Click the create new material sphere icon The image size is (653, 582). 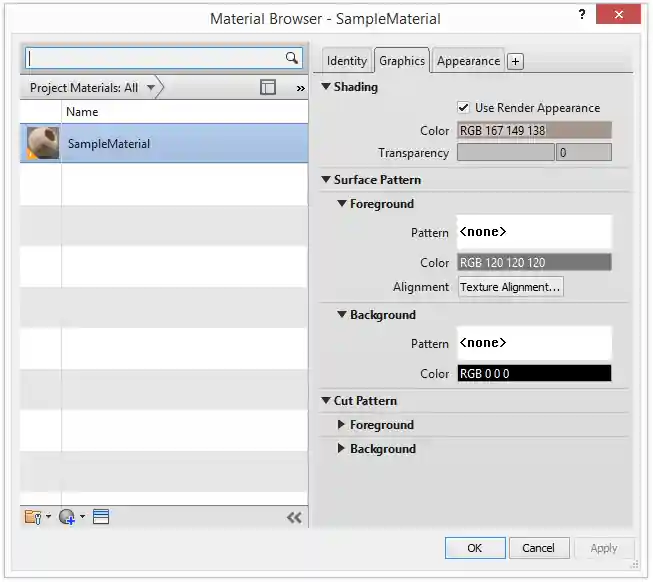[67, 517]
